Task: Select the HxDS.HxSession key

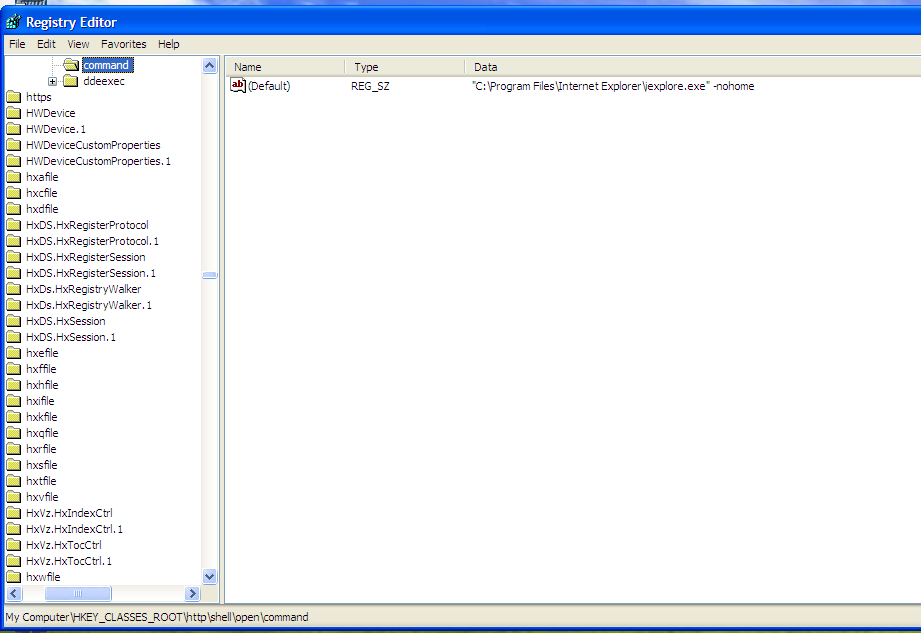Action: (65, 321)
